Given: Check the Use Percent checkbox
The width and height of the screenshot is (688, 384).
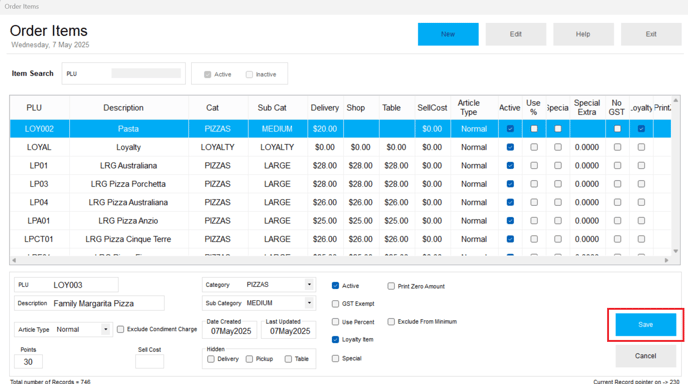Looking at the screenshot, I should pyautogui.click(x=335, y=322).
